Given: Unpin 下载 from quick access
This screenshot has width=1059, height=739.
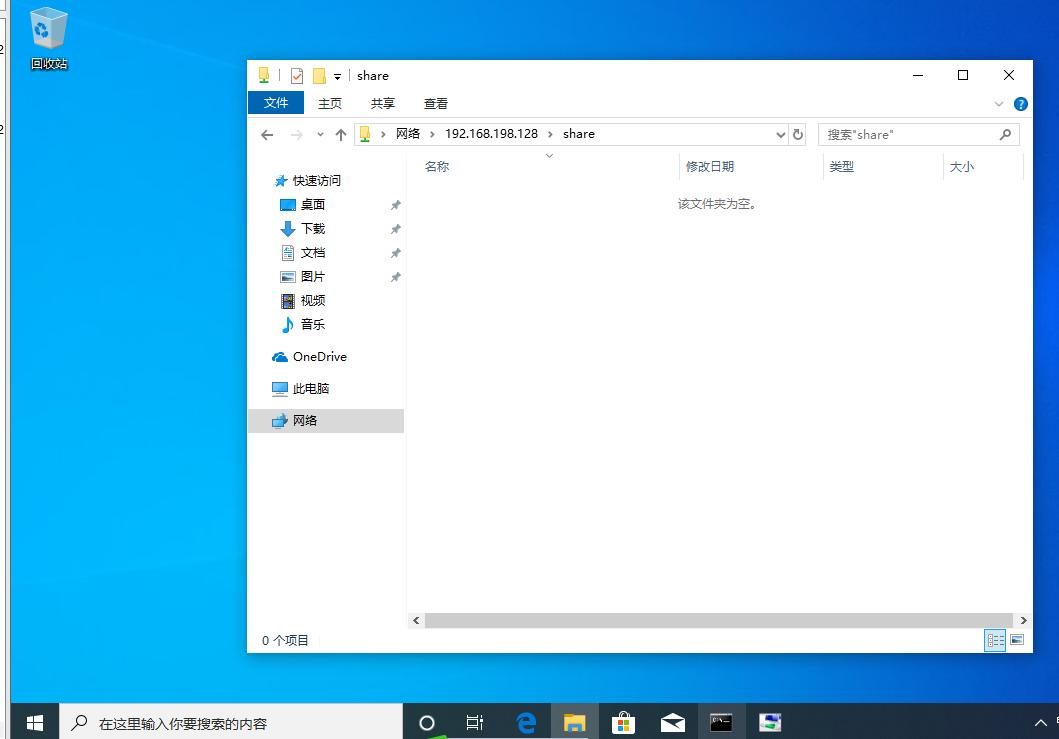Looking at the screenshot, I should click(x=396, y=228).
